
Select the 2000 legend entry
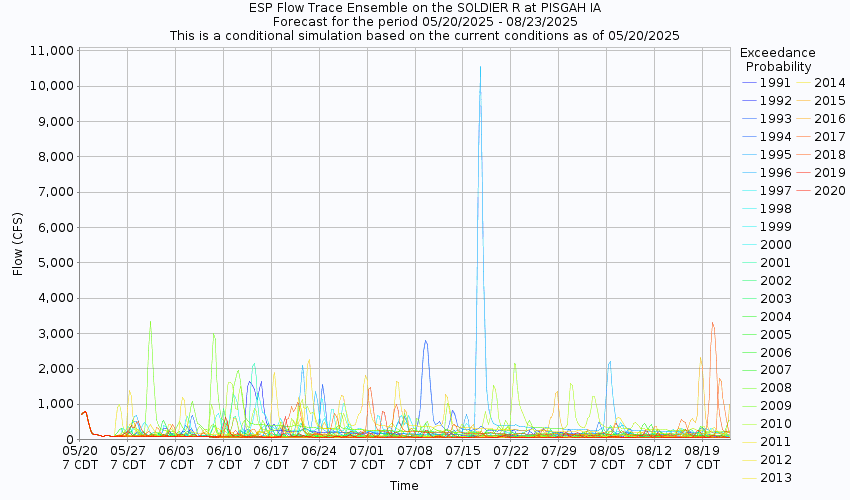pyautogui.click(x=767, y=245)
